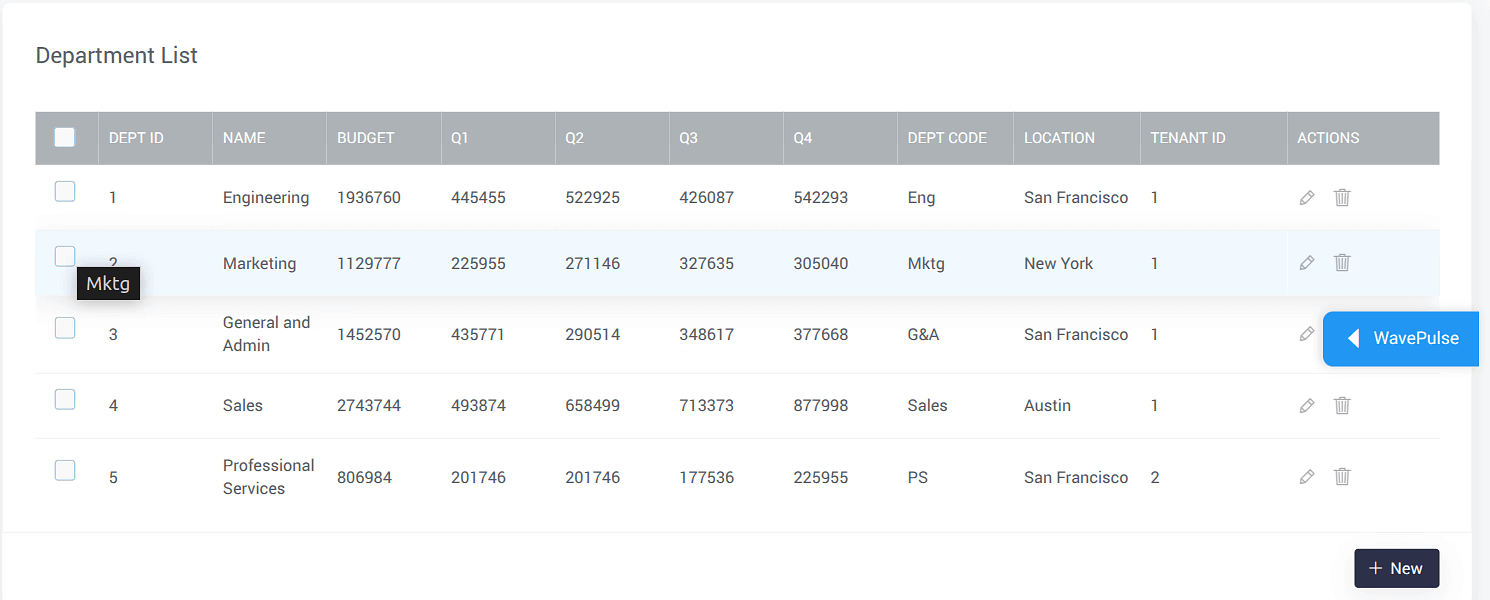Delete the Professional Services row
This screenshot has width=1490, height=600.
1342,477
